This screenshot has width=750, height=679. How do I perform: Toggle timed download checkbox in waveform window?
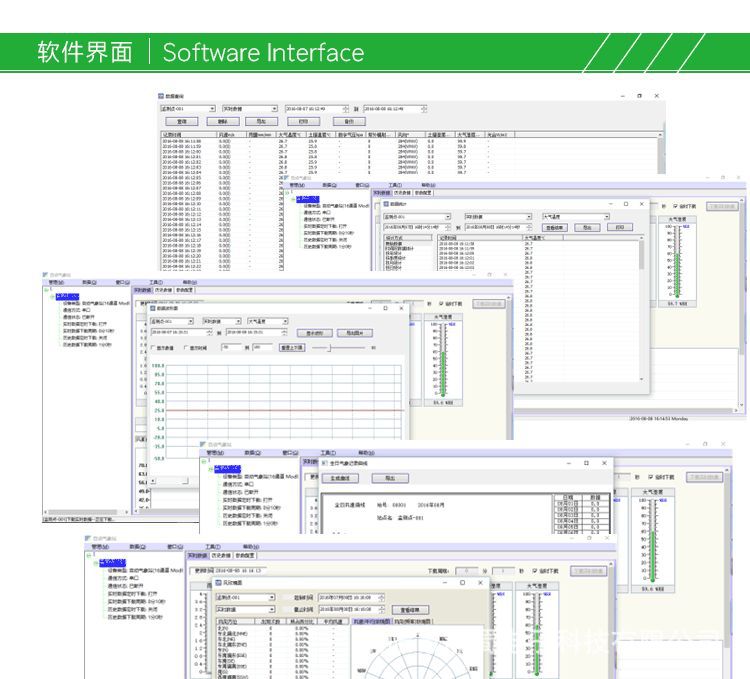441,304
